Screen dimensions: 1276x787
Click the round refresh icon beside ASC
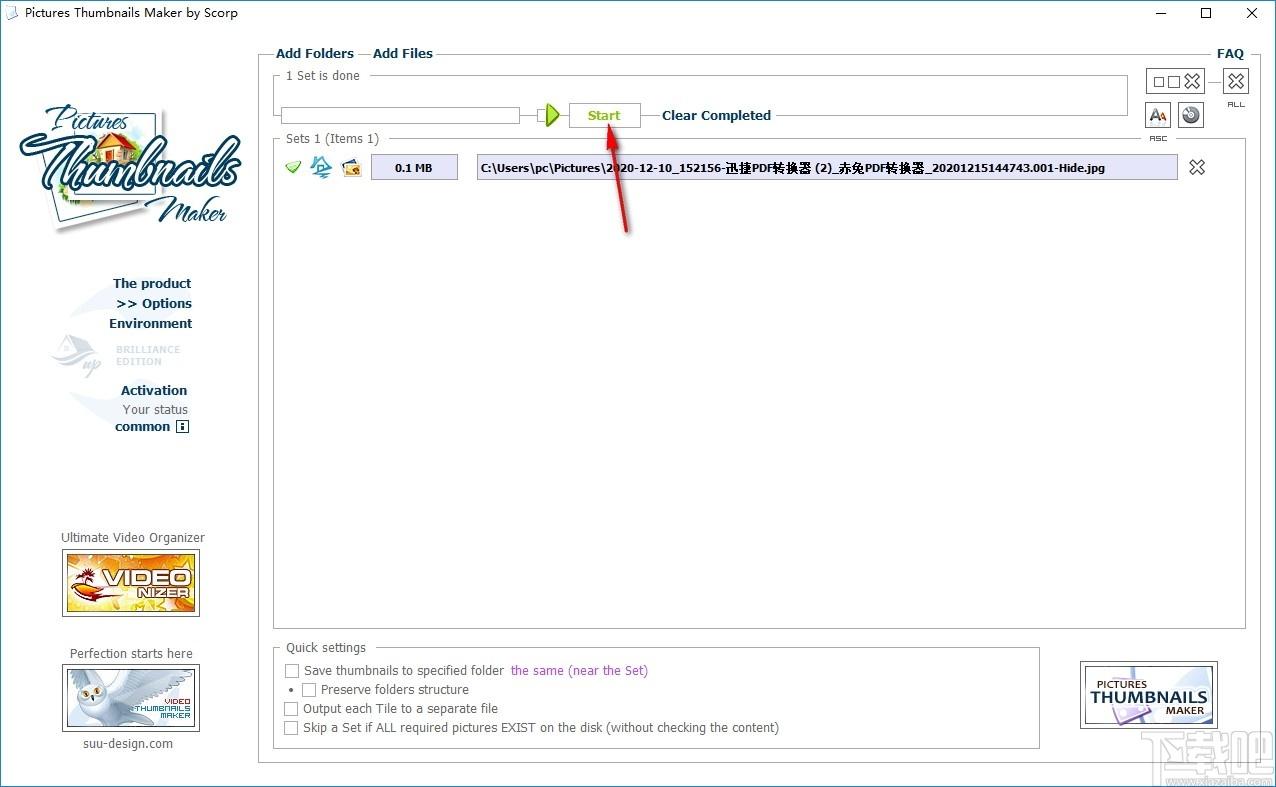point(1190,115)
